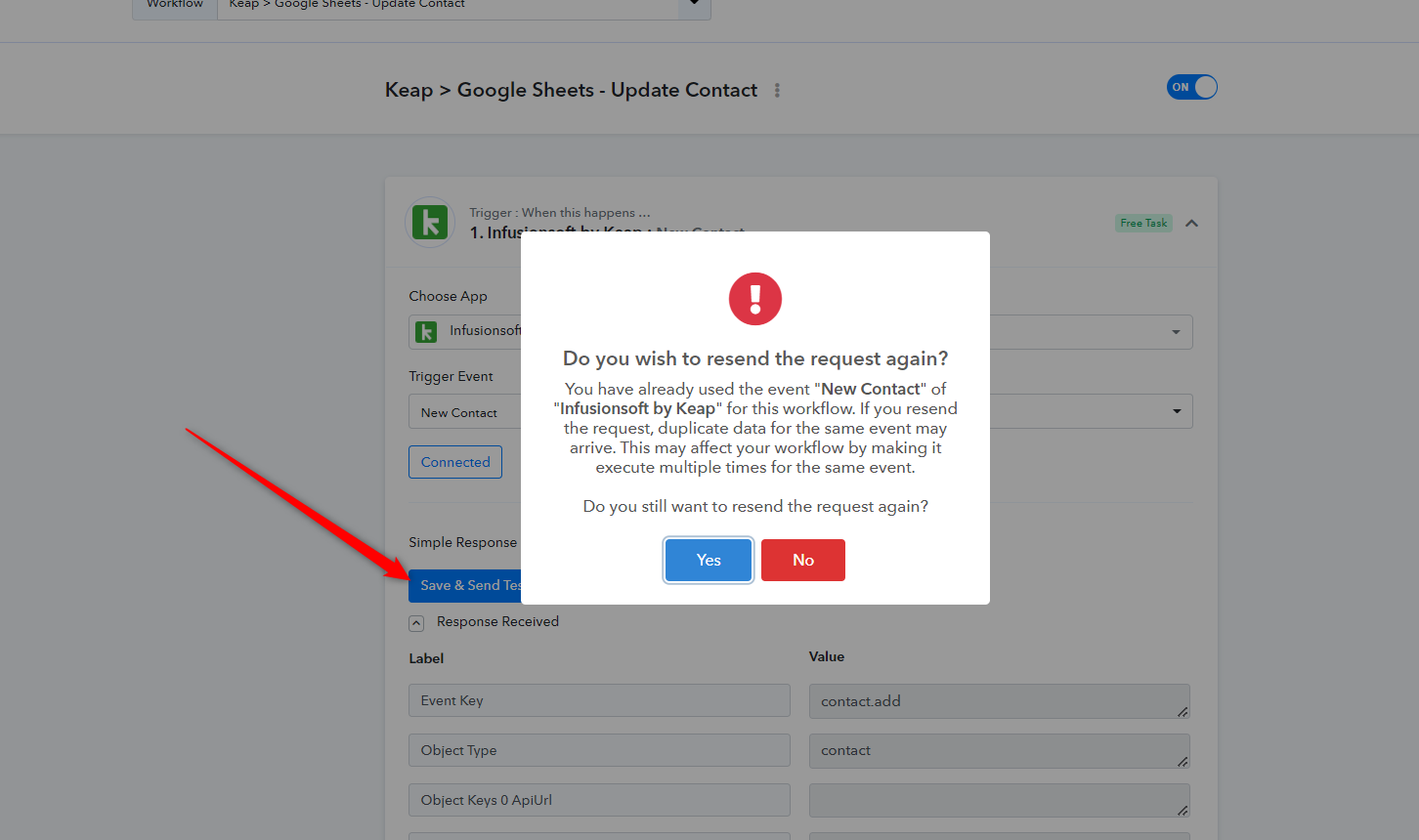Click the Event Key label field
The height and width of the screenshot is (840, 1419).
click(599, 700)
